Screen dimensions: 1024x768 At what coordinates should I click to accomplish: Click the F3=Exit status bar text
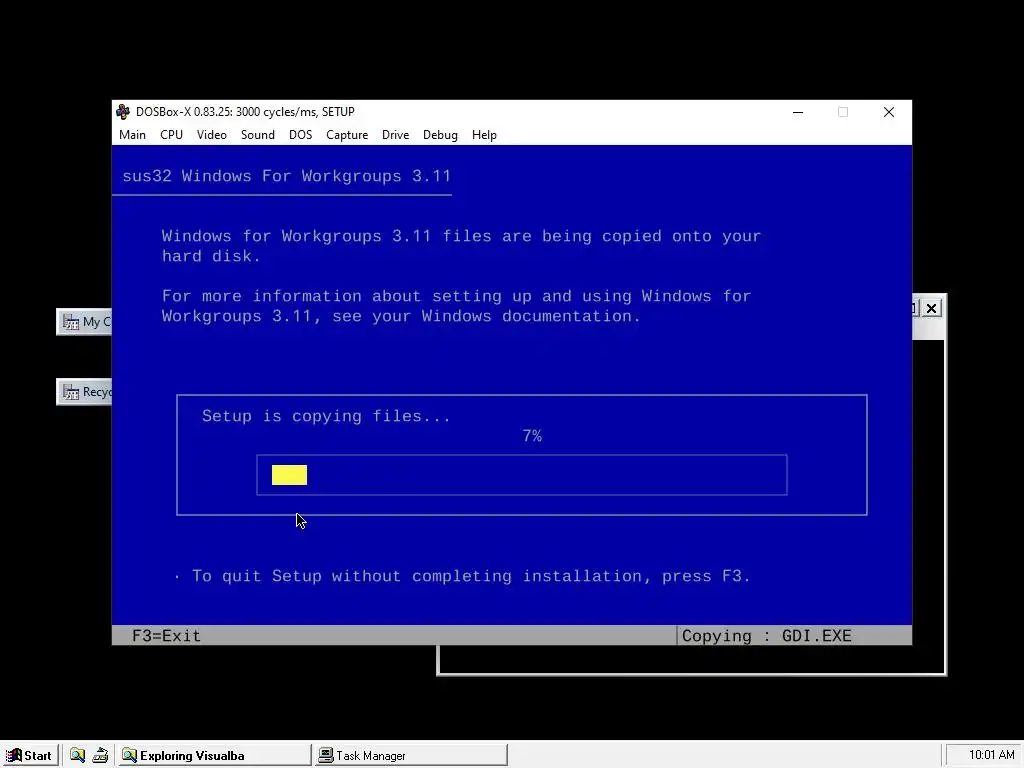167,635
